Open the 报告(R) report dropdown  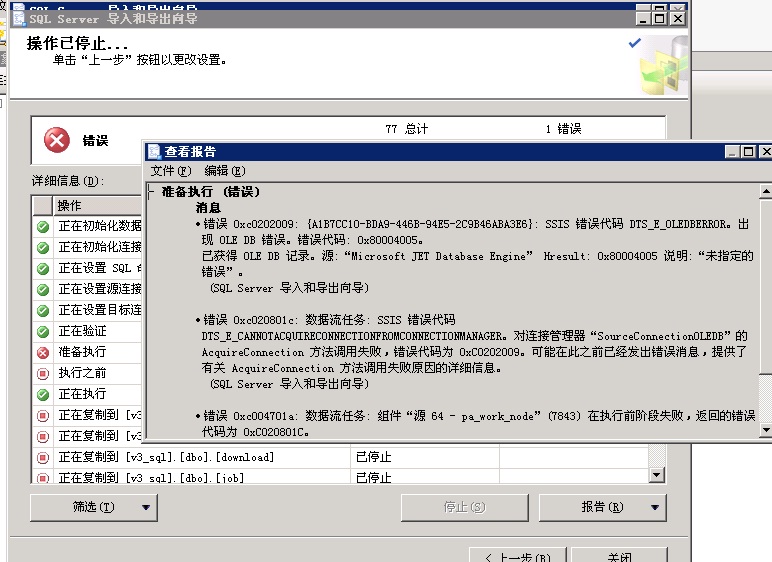601,507
